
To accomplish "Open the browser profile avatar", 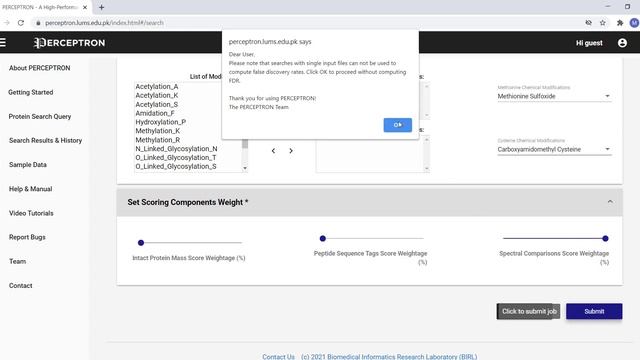I will (x=634, y=23).
